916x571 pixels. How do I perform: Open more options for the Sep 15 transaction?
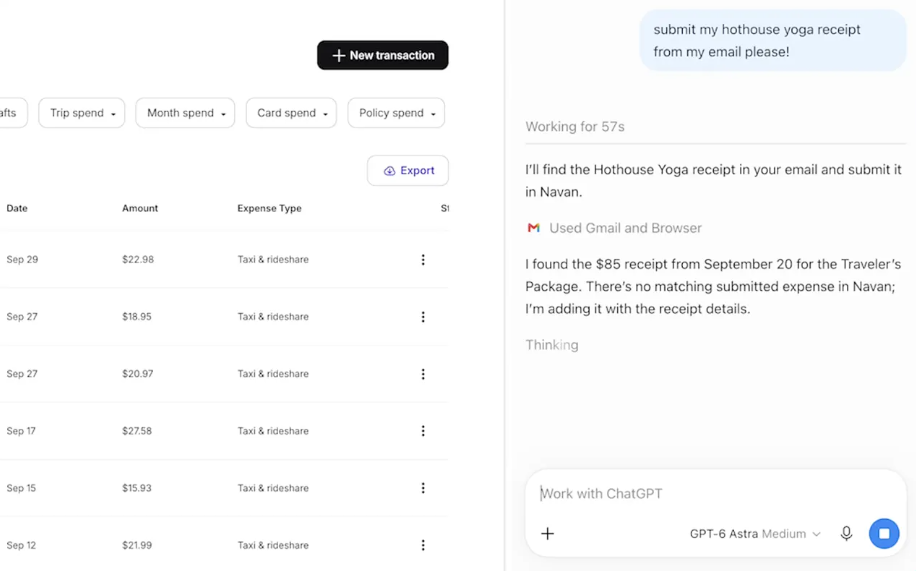click(423, 488)
